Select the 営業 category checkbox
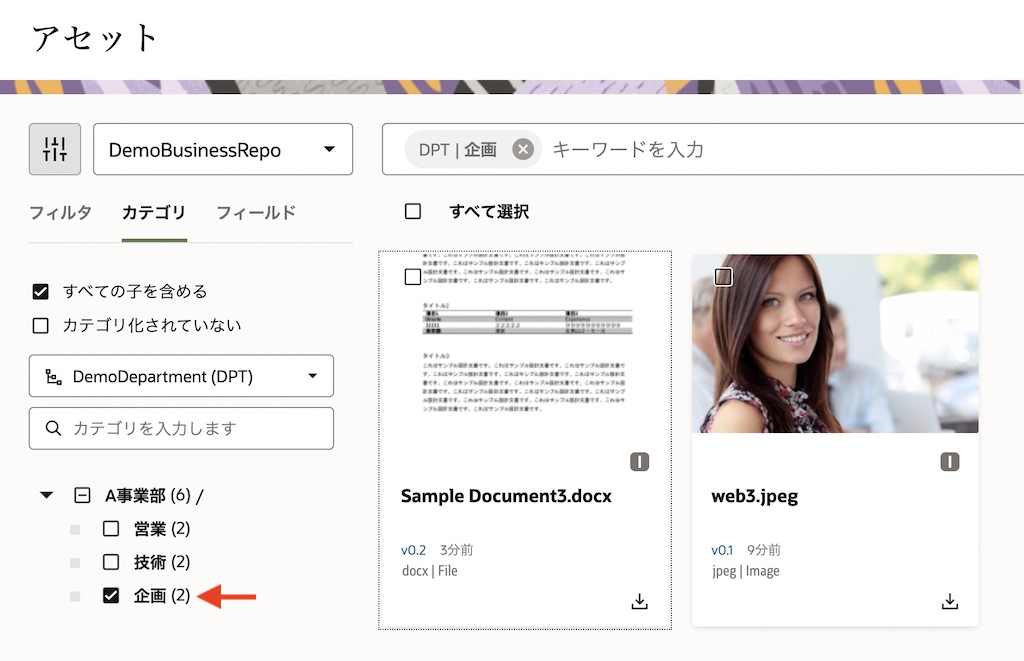Screen dimensions: 1024x661 [111, 529]
